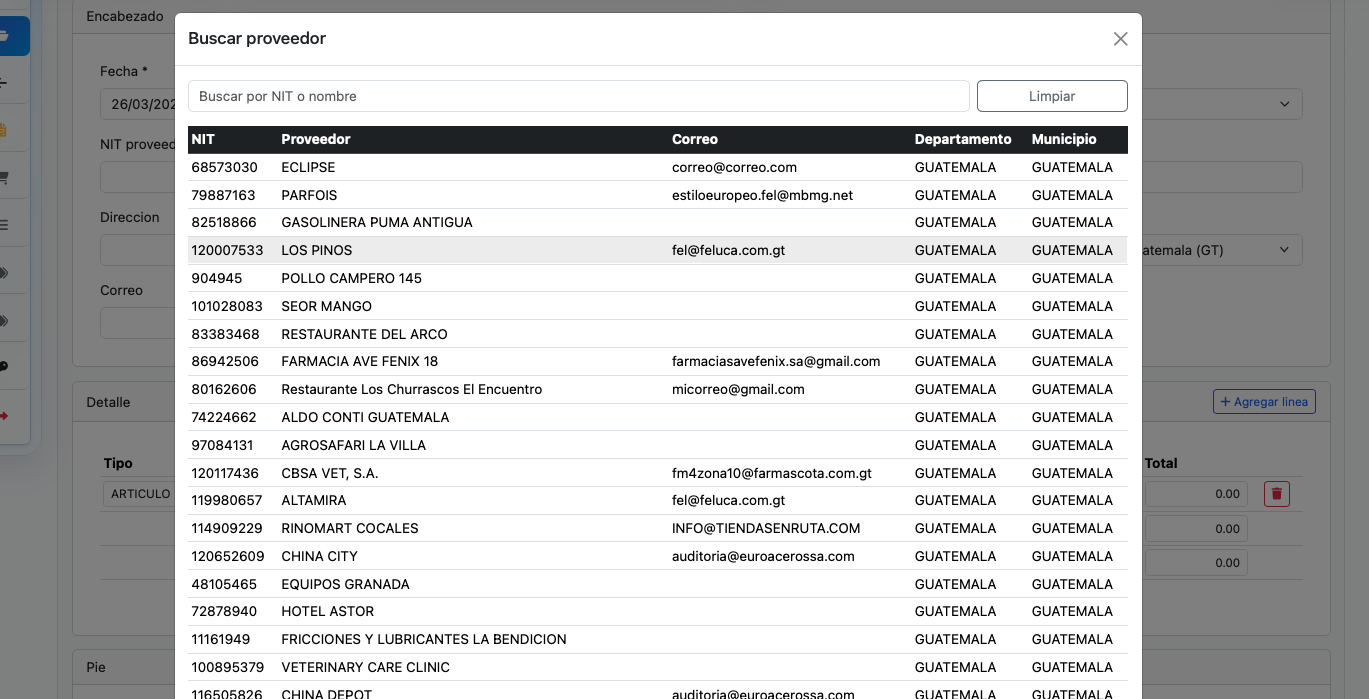1369x699 pixels.
Task: Open the ARTICULO type dropdown
Action: tap(138, 494)
